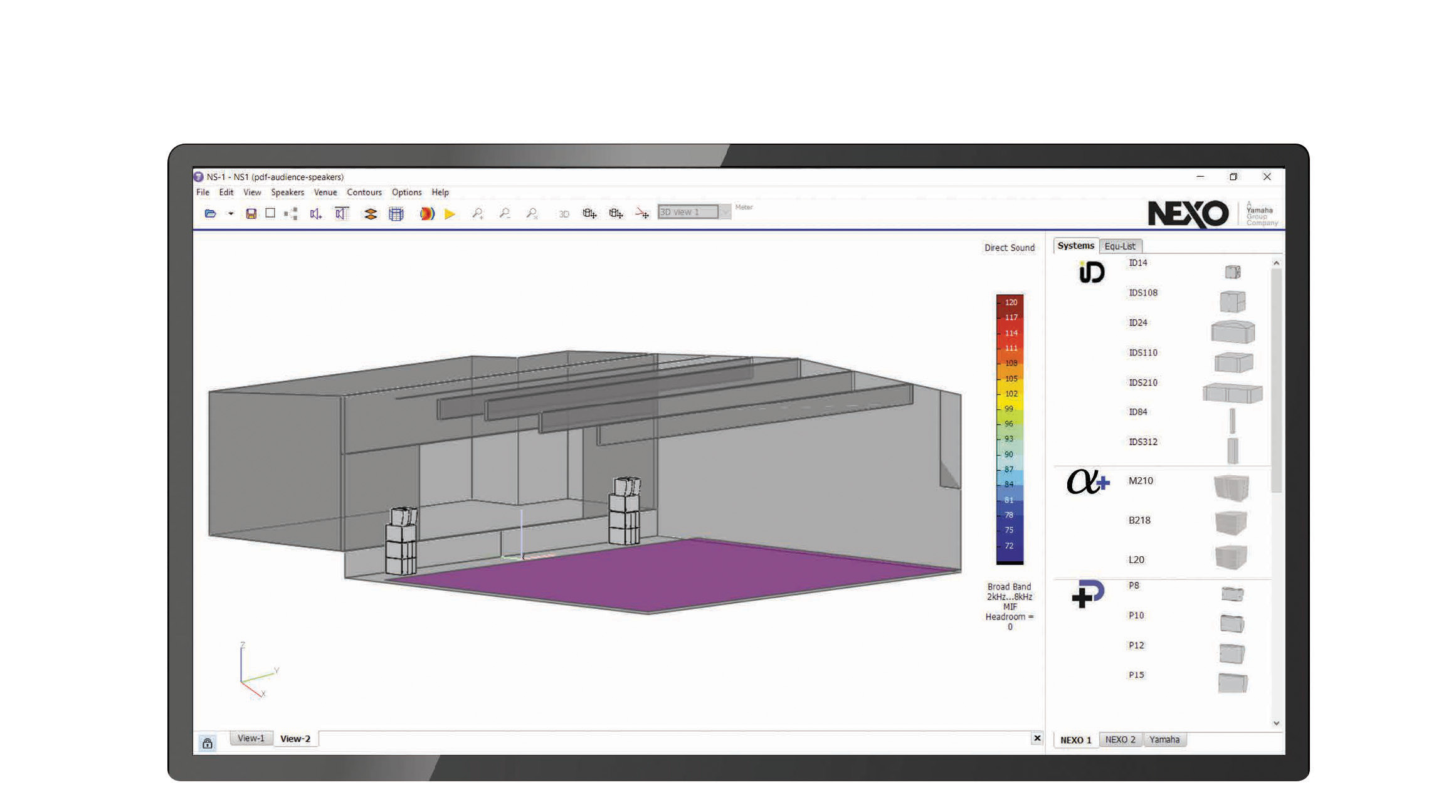Open the Speakers menu

tap(287, 192)
